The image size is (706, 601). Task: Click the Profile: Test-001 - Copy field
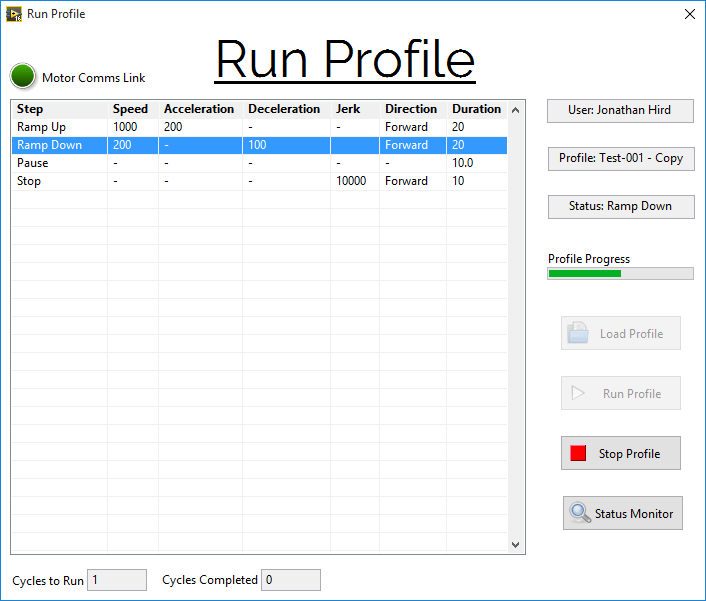(621, 158)
